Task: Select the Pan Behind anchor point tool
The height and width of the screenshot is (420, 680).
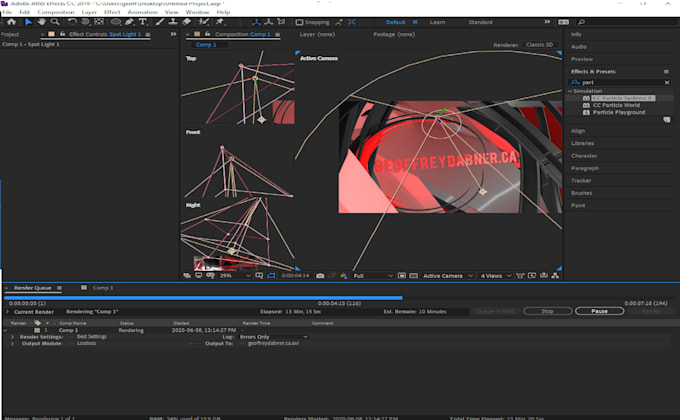Action: coord(99,22)
